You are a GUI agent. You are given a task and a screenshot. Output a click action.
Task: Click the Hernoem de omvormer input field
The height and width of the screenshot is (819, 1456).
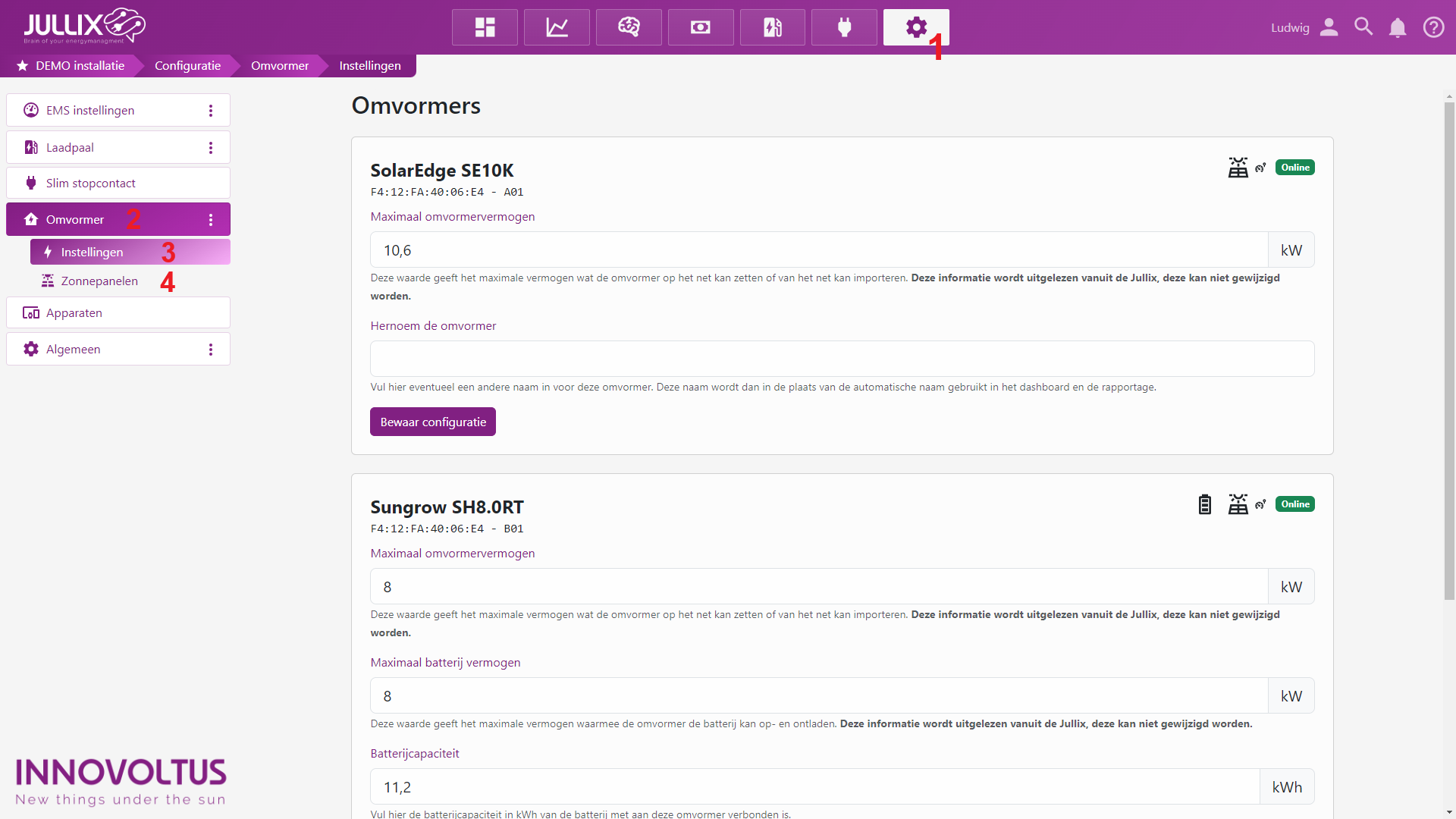tap(842, 359)
